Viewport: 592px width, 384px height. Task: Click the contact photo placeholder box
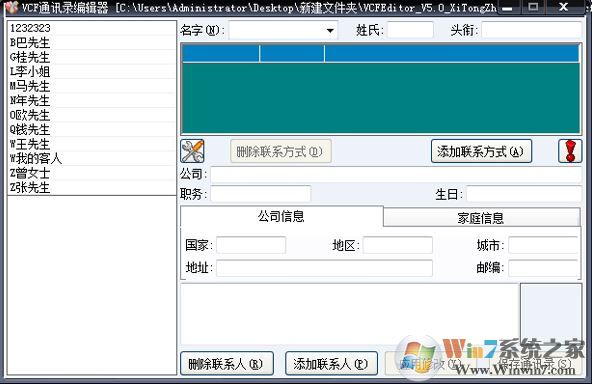pyautogui.click(x=551, y=314)
